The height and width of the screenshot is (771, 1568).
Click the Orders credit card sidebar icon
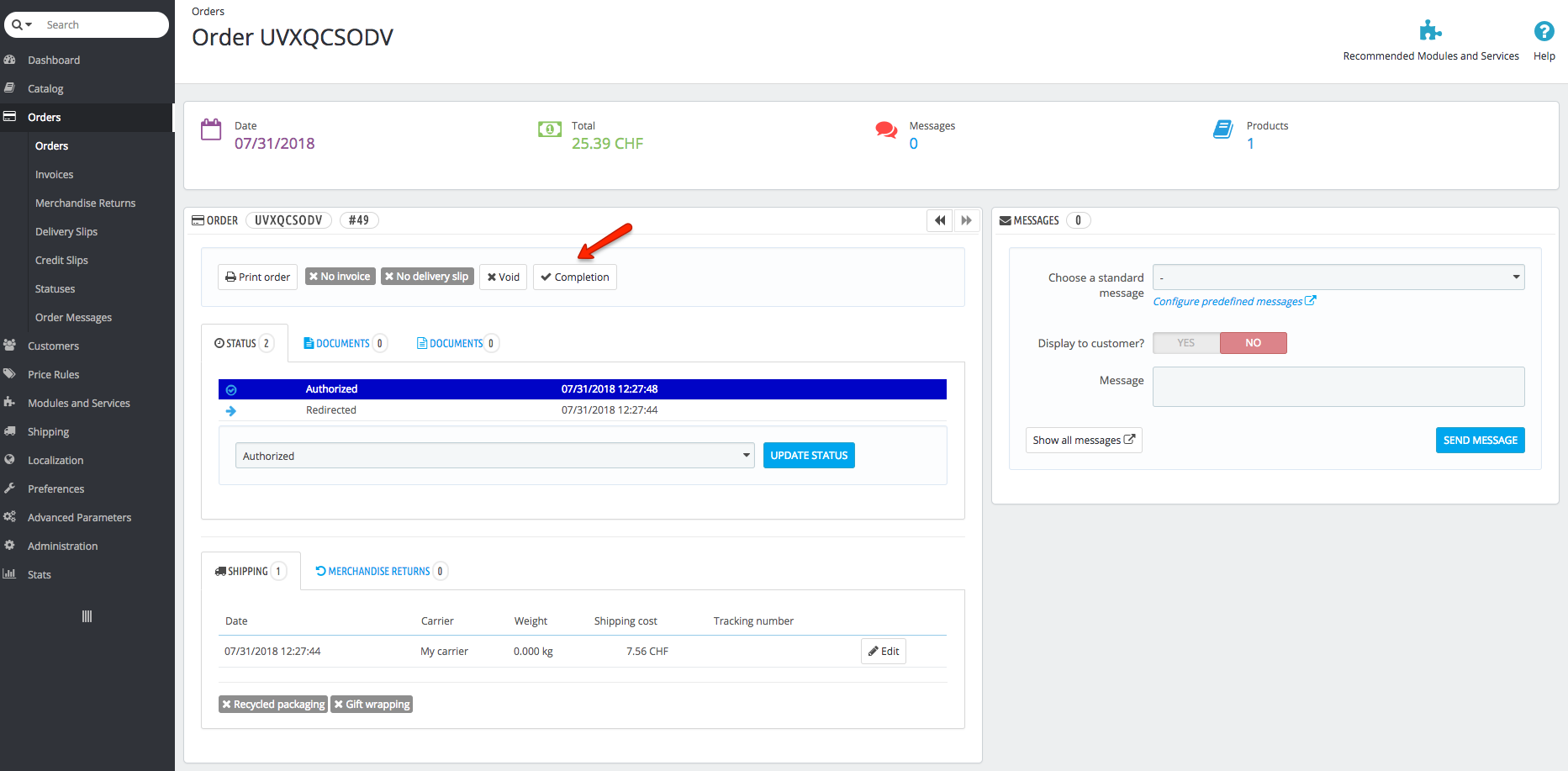10,117
